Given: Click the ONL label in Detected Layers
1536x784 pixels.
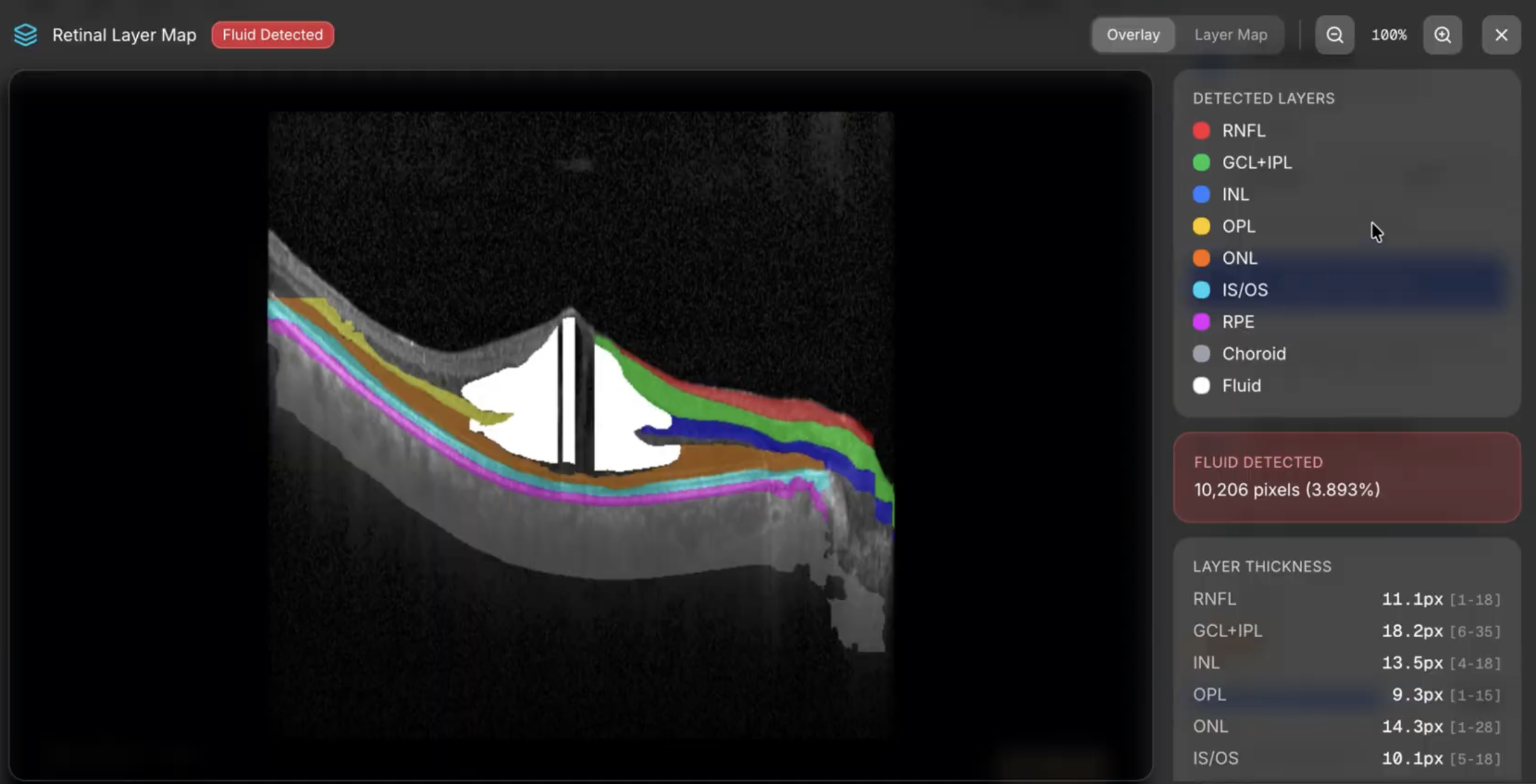Looking at the screenshot, I should click(1240, 258).
